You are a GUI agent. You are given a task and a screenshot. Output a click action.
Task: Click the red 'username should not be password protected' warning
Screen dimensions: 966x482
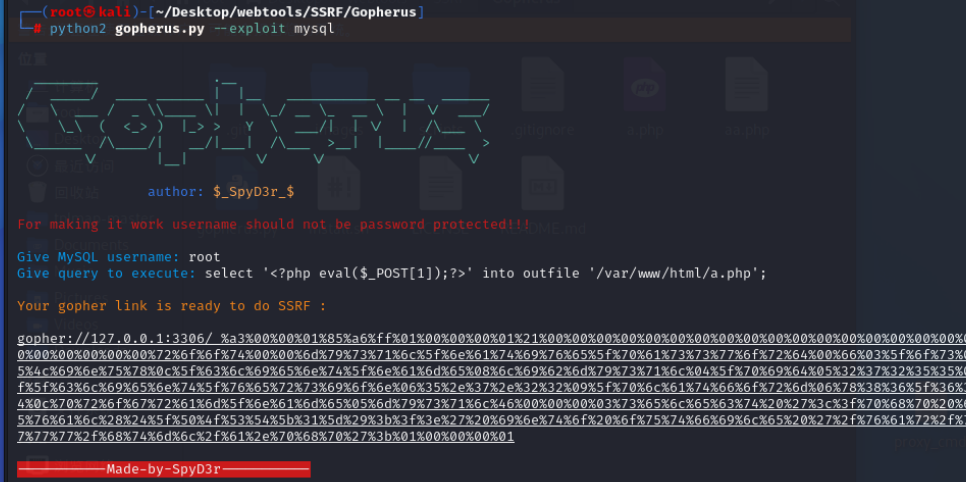tap(274, 224)
